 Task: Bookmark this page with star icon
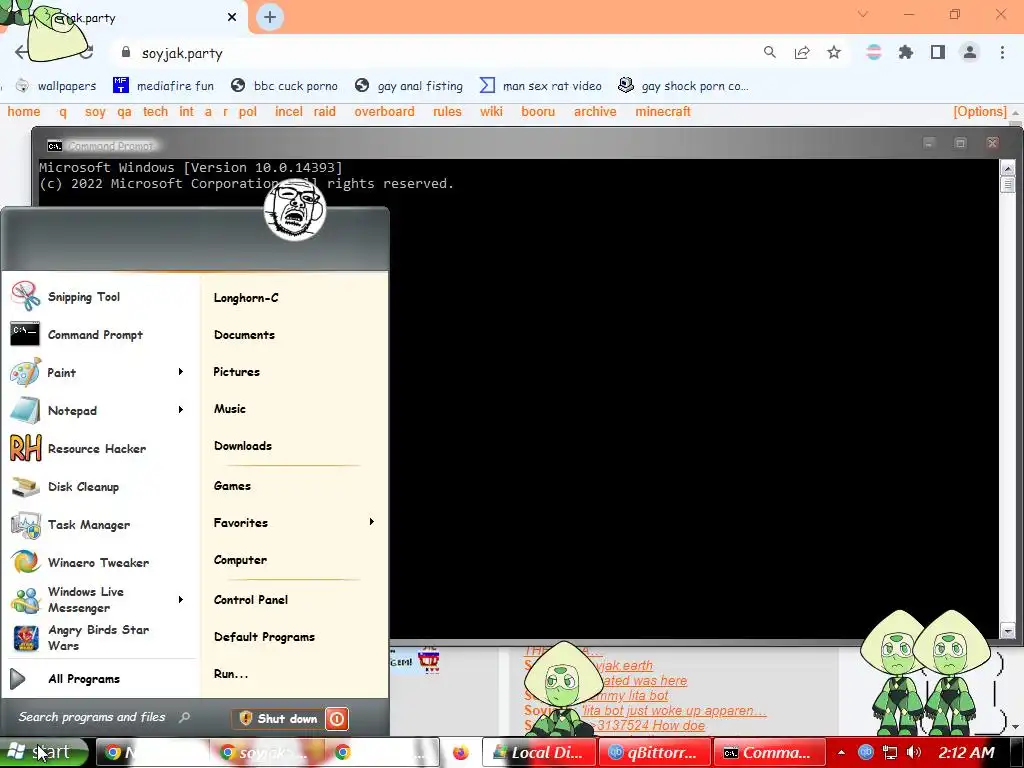click(834, 52)
